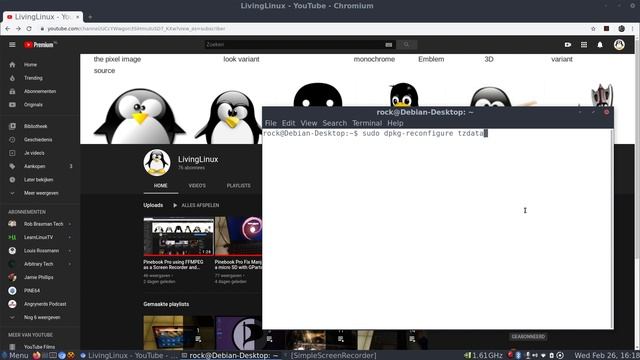This screenshot has height=360, width=640.
Task: Click the YouTube search input field
Action: click(294, 44)
